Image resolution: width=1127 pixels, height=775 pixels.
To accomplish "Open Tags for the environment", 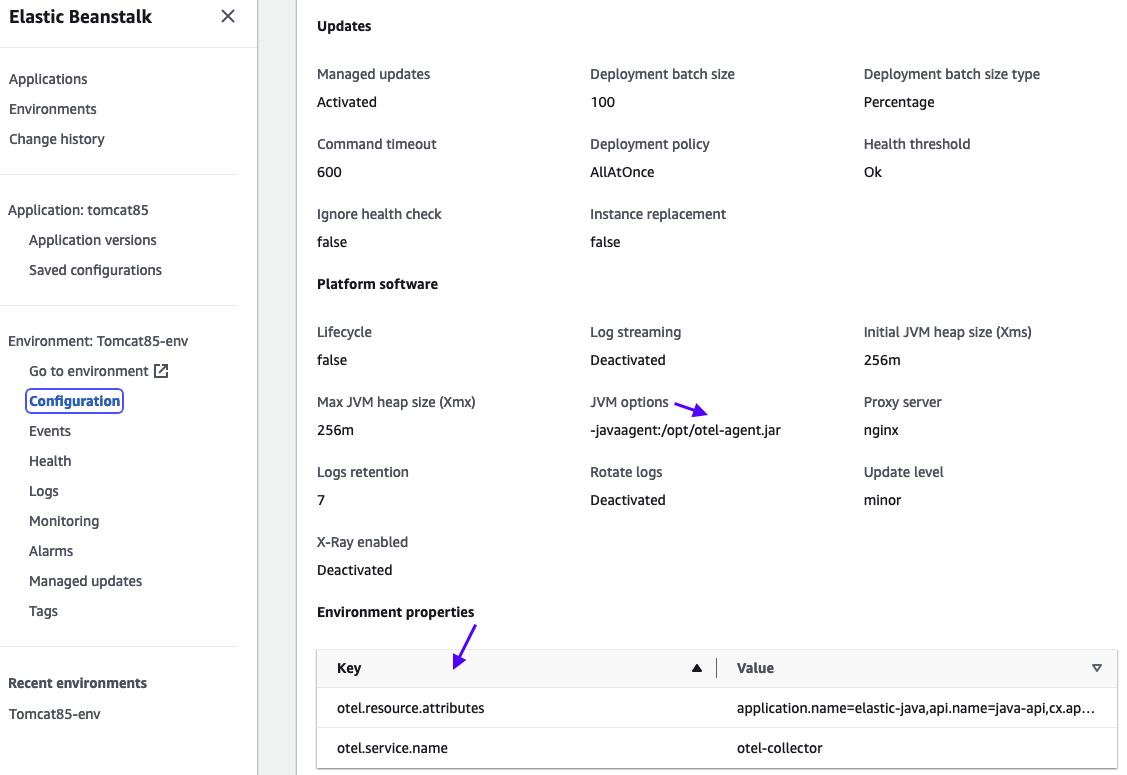I will click(x=43, y=611).
